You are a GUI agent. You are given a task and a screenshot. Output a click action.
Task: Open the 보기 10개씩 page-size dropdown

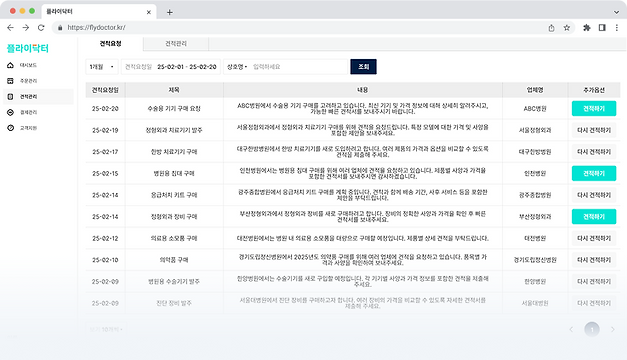tap(106, 330)
